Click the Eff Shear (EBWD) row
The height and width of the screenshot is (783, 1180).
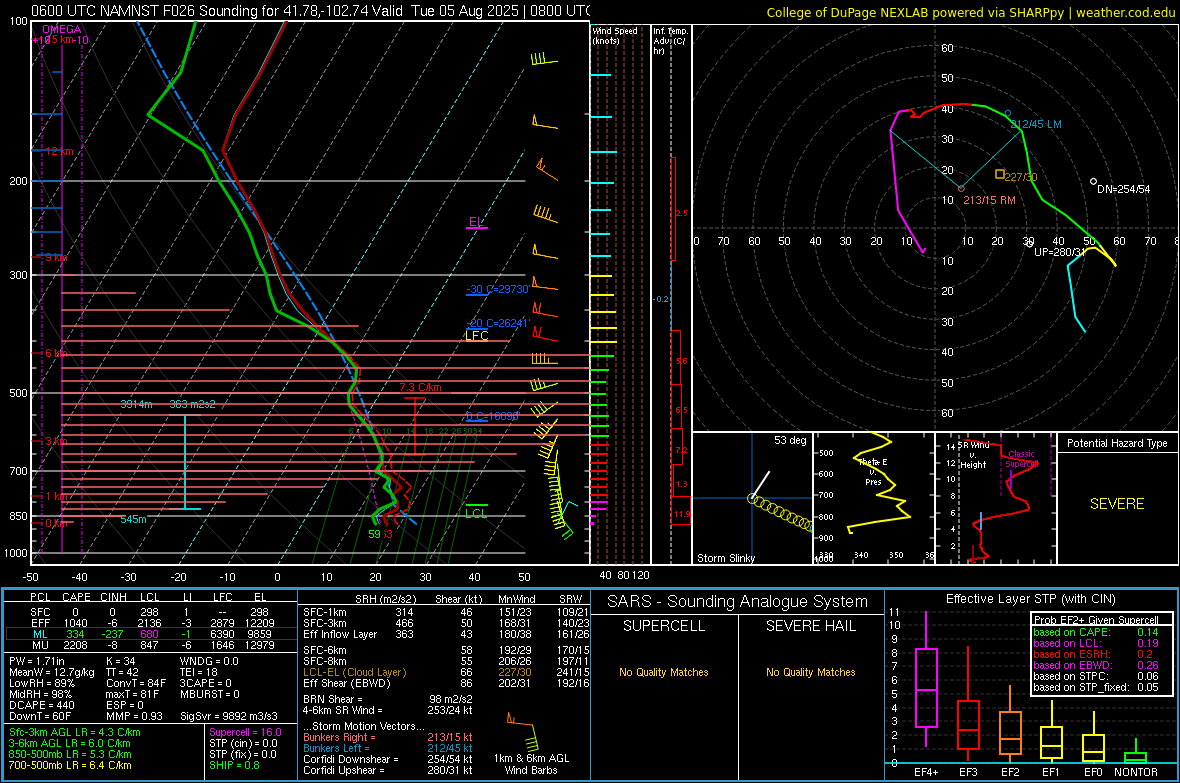446,684
